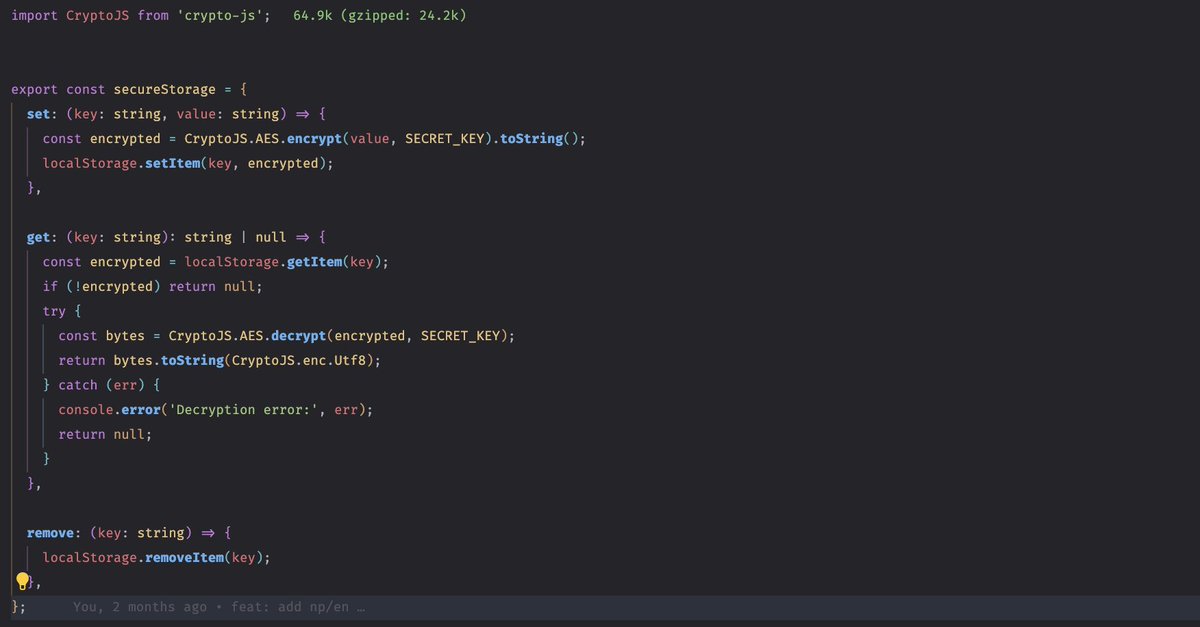Click 'bytes' in the const bytes declaration
This screenshot has width=1200, height=627.
coord(125,336)
